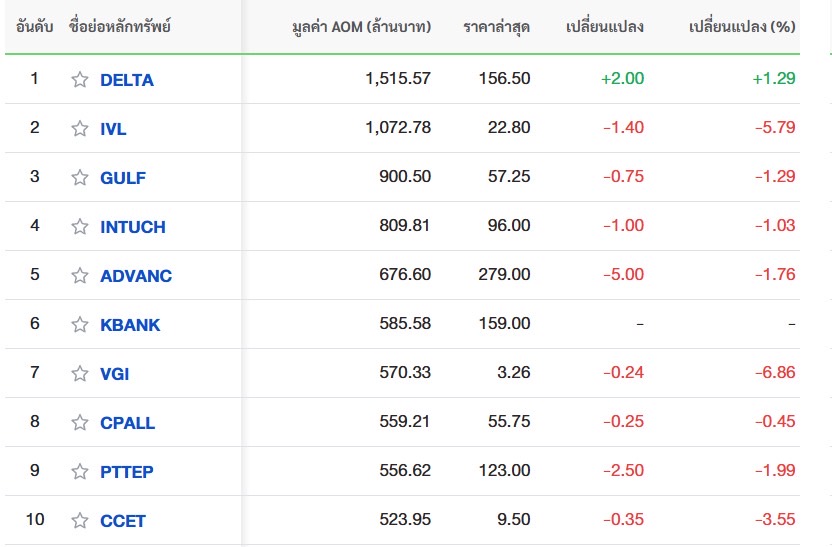832x547 pixels.
Task: Star the IVL stock row
Action: pos(80,128)
